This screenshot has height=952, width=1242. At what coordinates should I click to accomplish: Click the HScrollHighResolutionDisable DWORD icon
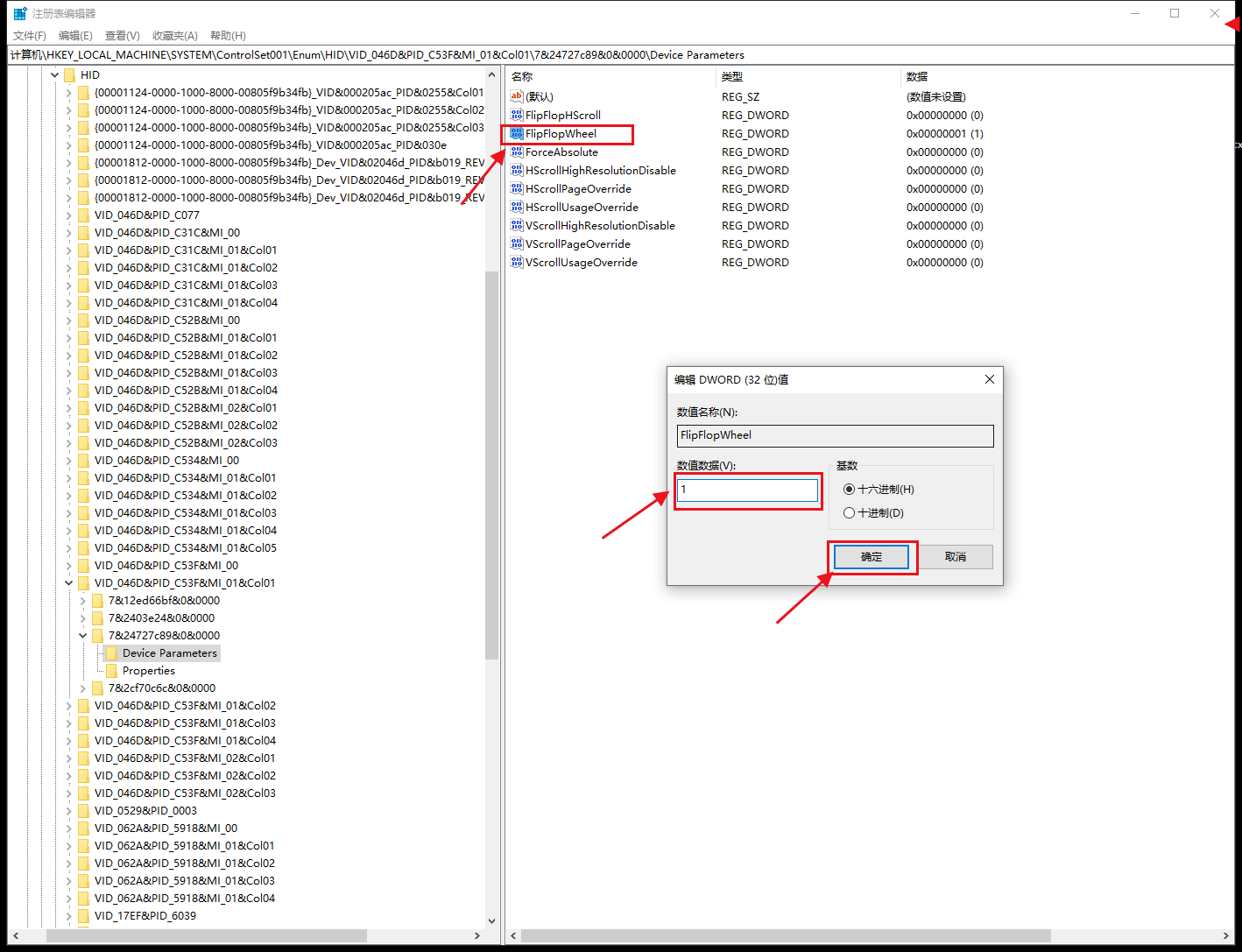(x=517, y=170)
